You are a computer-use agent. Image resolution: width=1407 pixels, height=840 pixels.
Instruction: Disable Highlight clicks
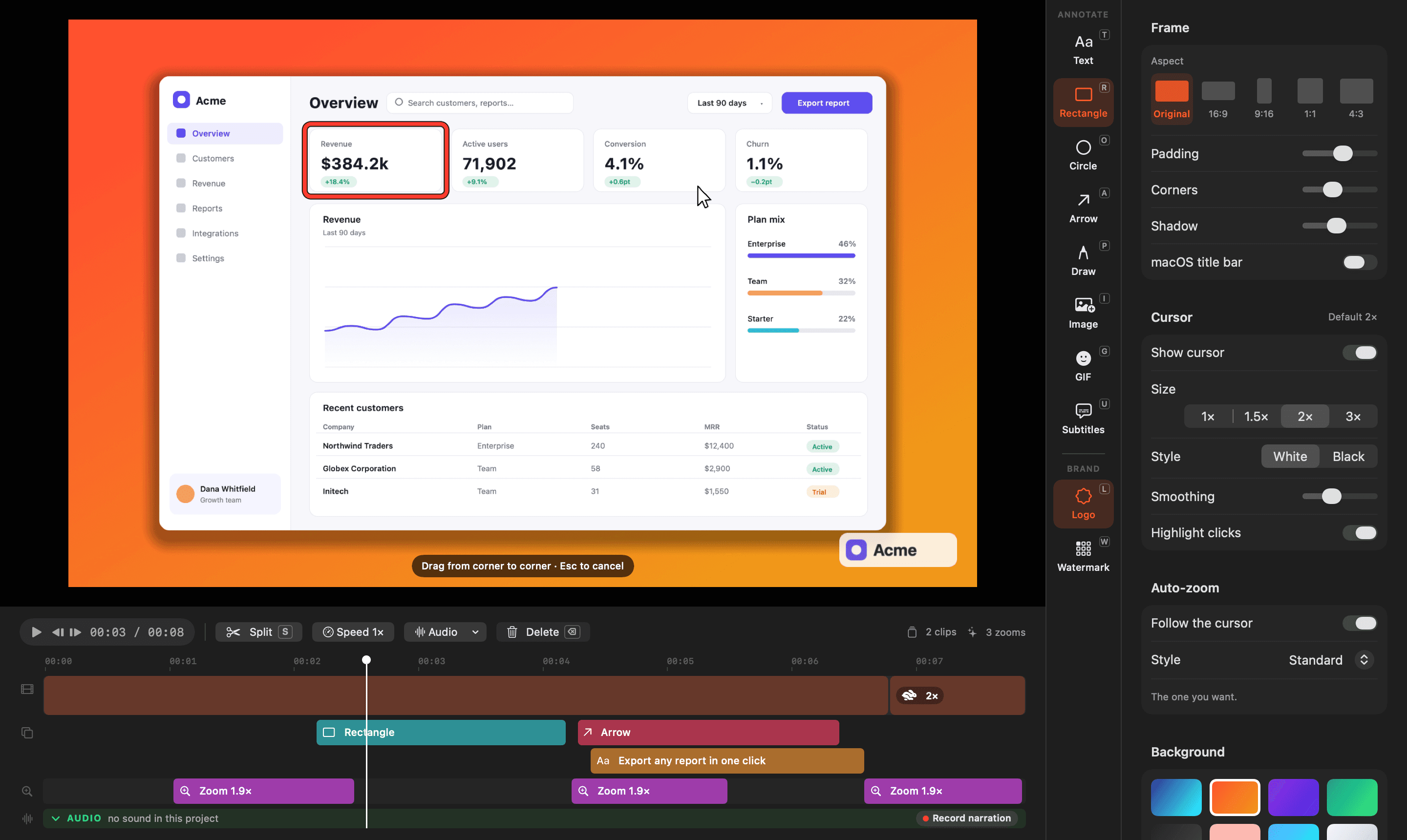(x=1360, y=533)
